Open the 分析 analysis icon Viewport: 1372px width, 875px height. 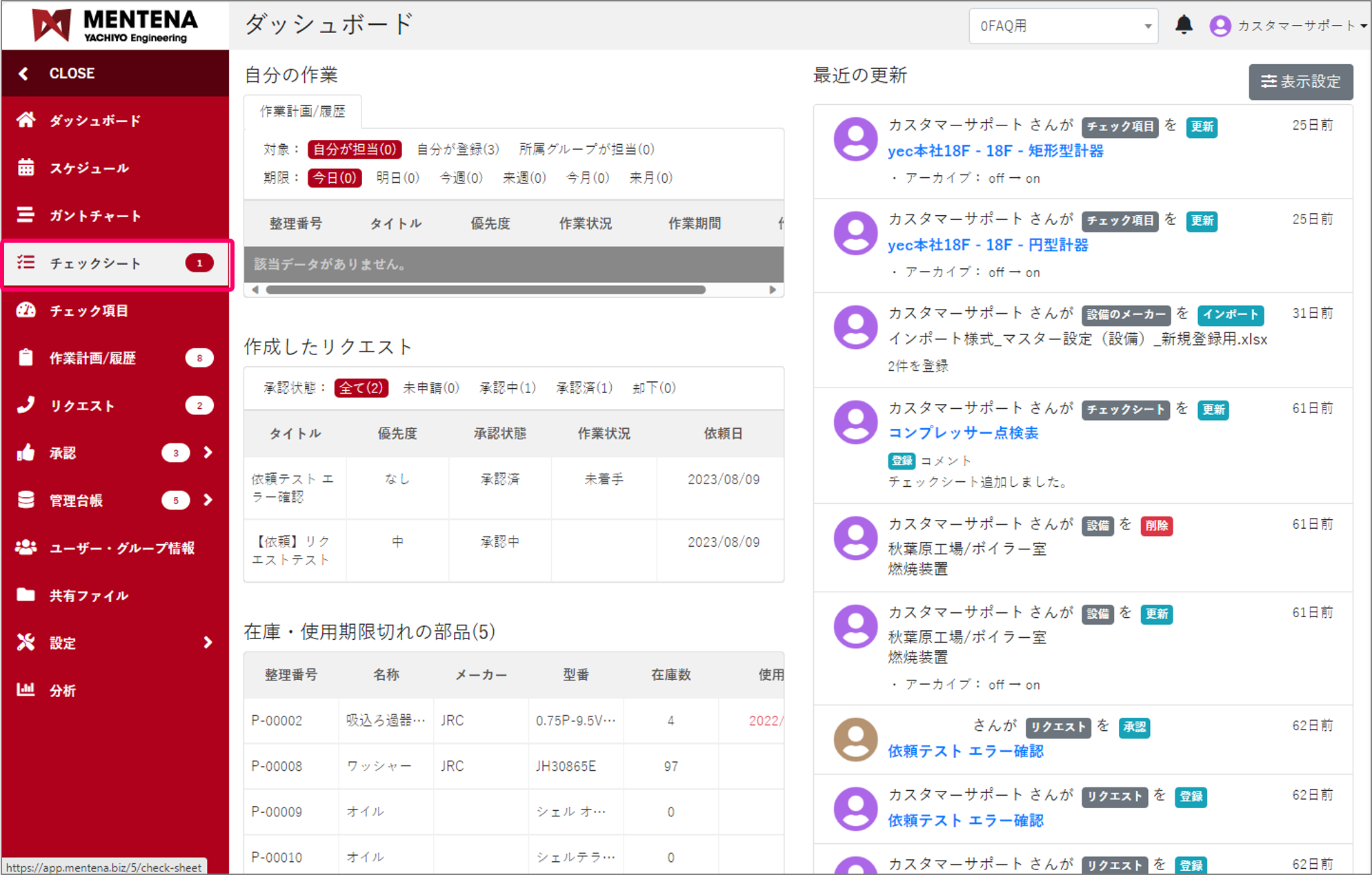pos(26,690)
